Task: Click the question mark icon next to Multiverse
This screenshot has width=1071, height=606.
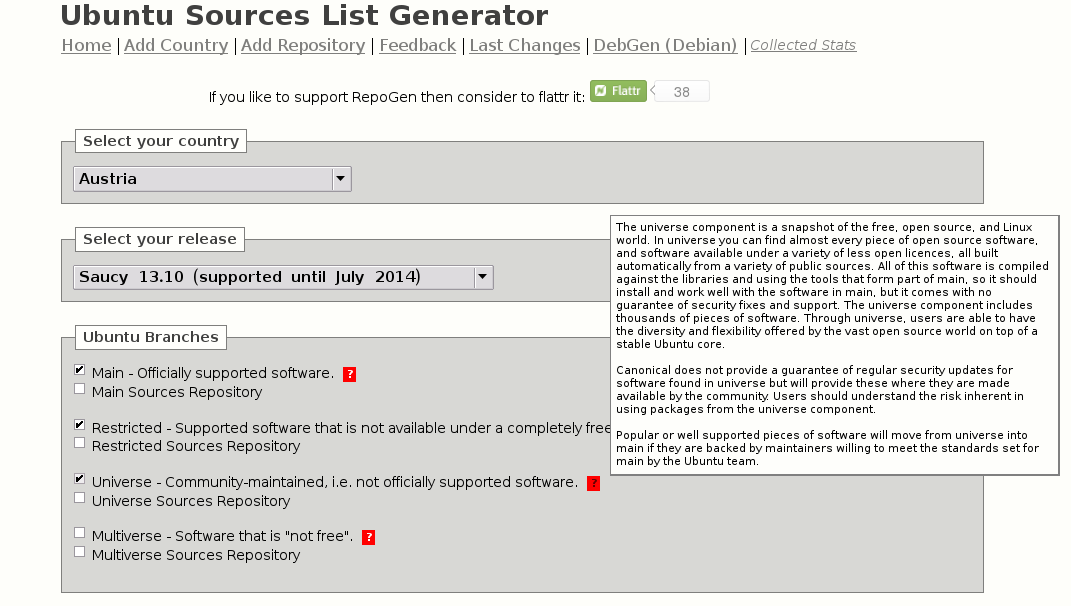Action: (x=369, y=537)
